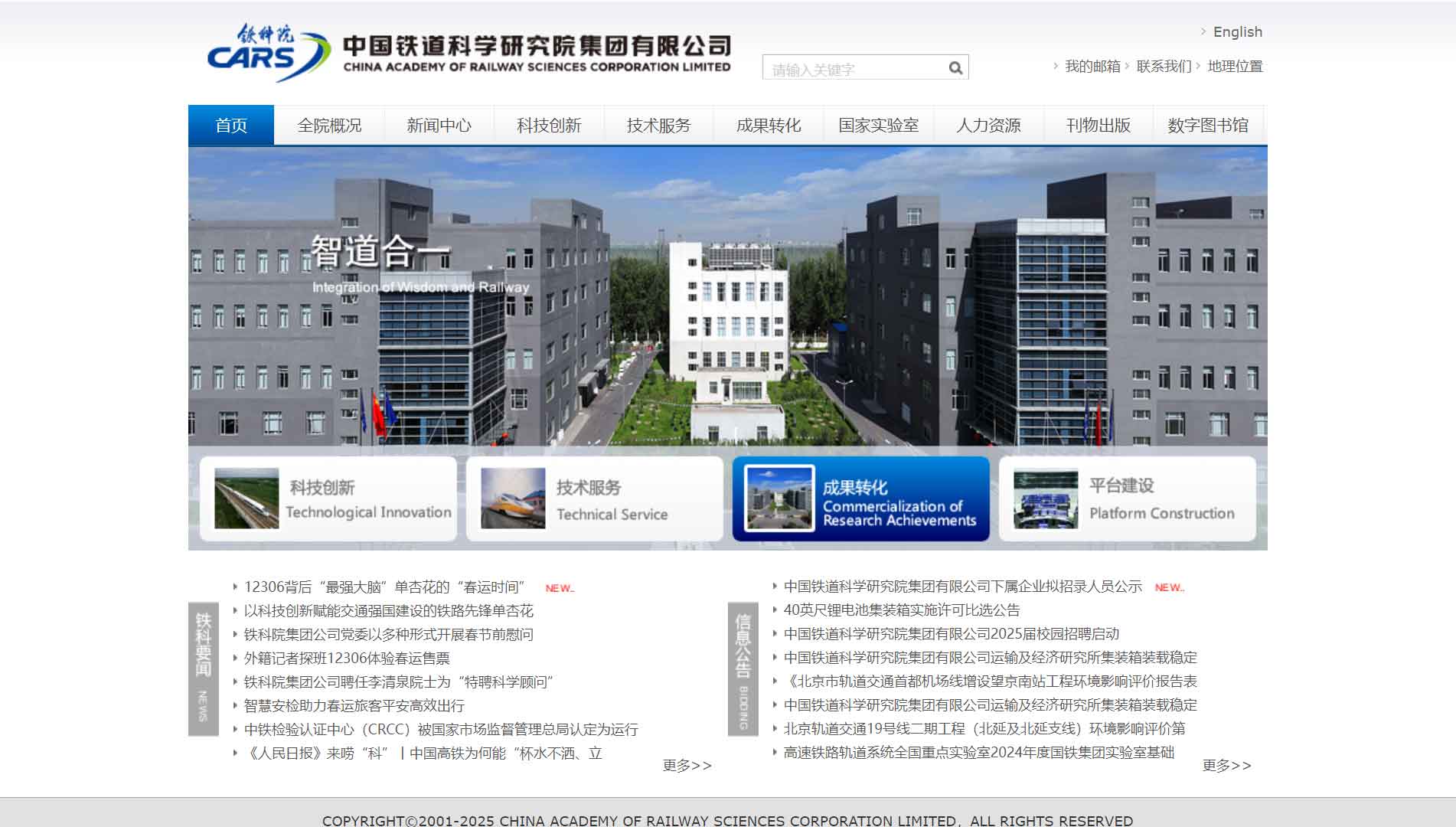The width and height of the screenshot is (1456, 827).
Task: Open news 外籍记者探班12306体验春运售票
Action: click(347, 659)
